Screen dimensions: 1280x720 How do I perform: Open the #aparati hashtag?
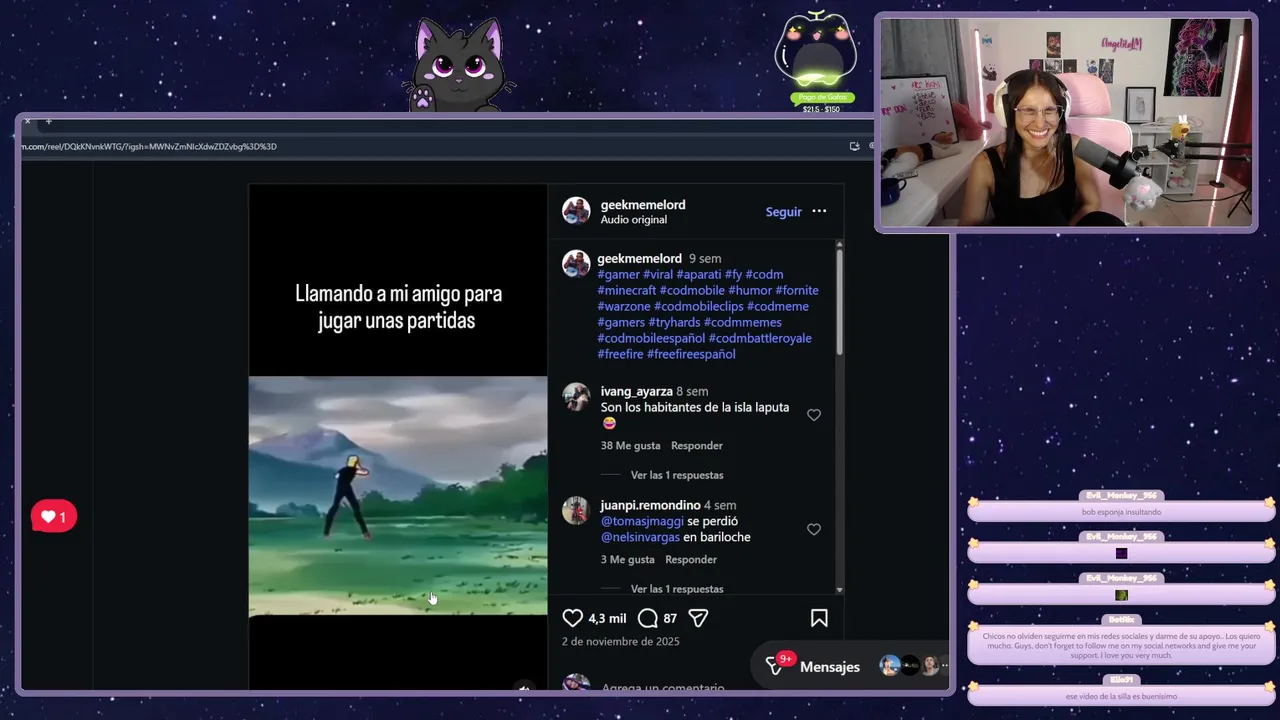(698, 274)
